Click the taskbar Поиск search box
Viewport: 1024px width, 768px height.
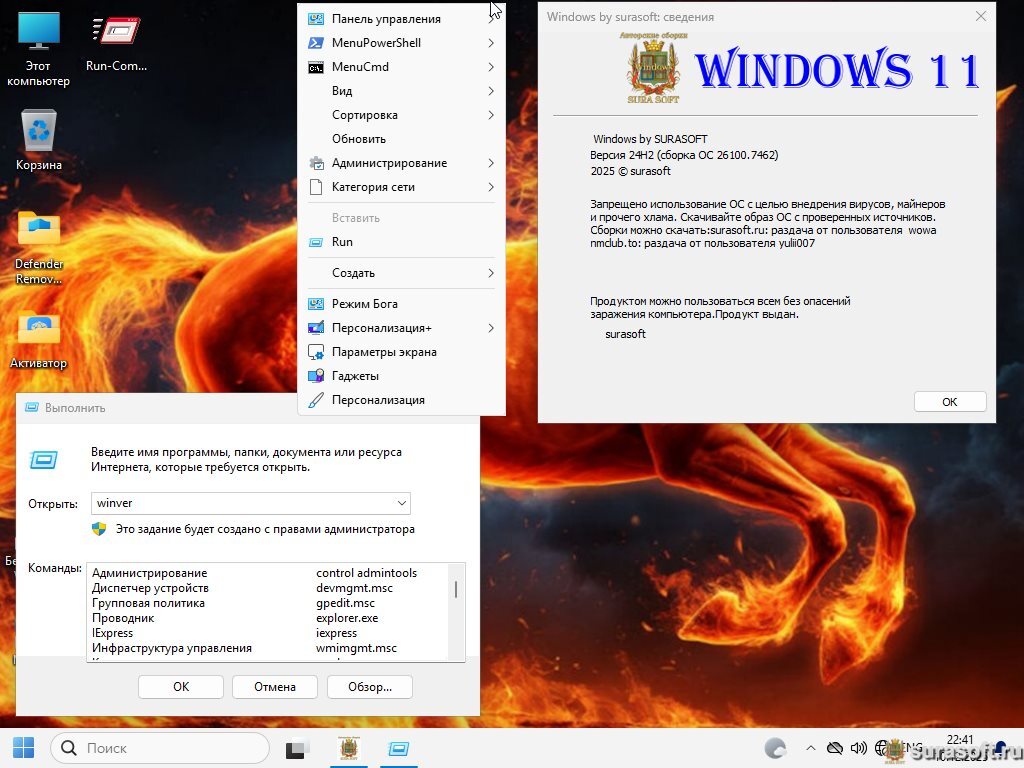[160, 748]
